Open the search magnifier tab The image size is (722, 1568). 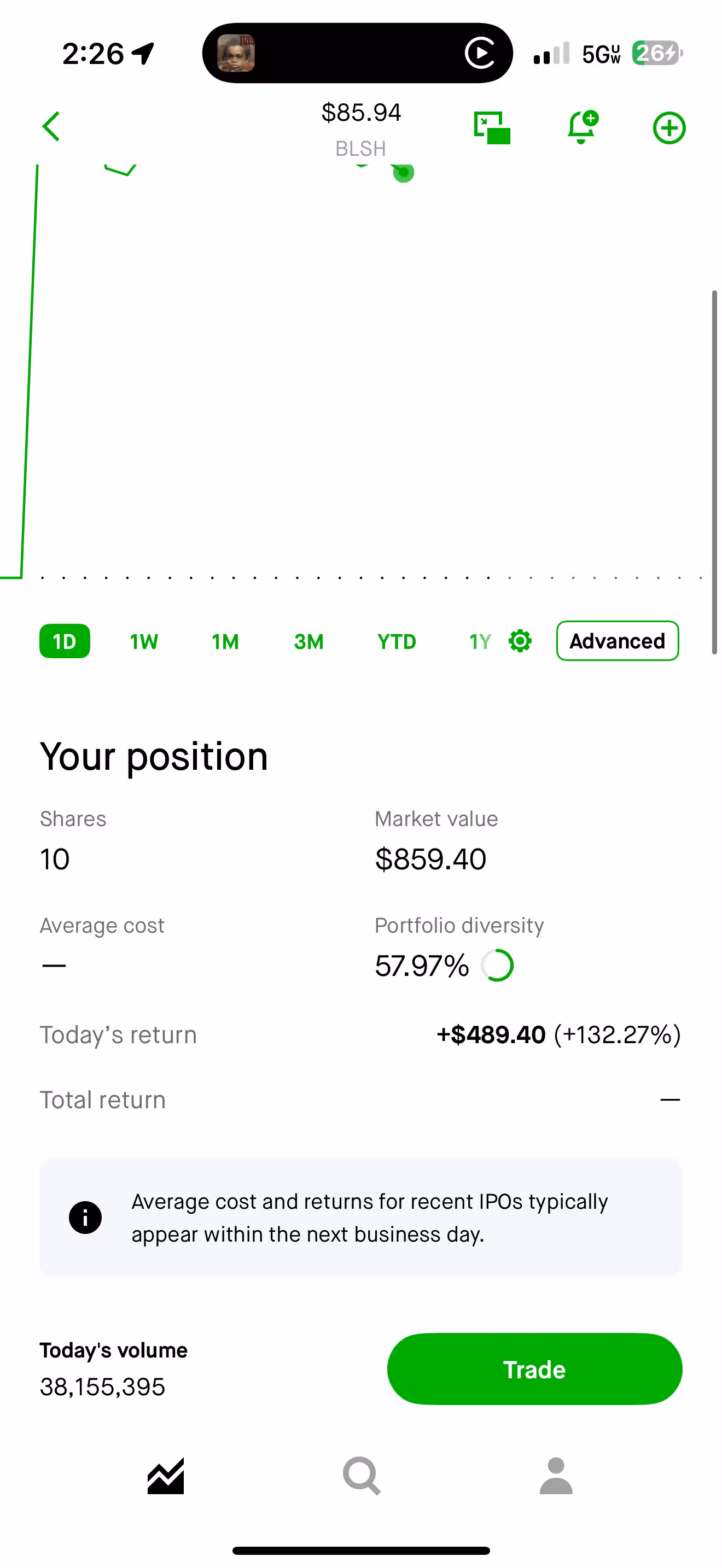click(362, 1476)
